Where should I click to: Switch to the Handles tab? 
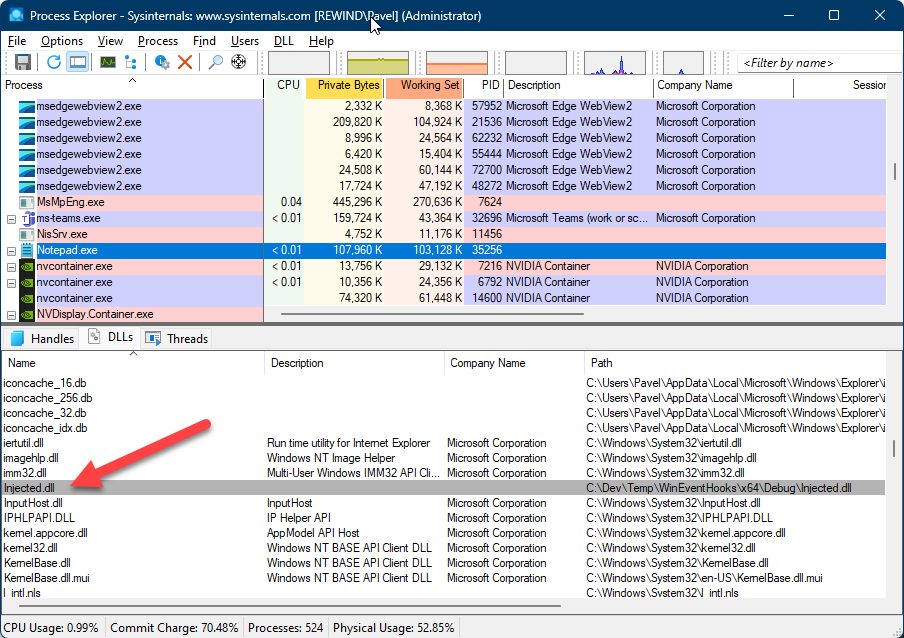click(43, 338)
